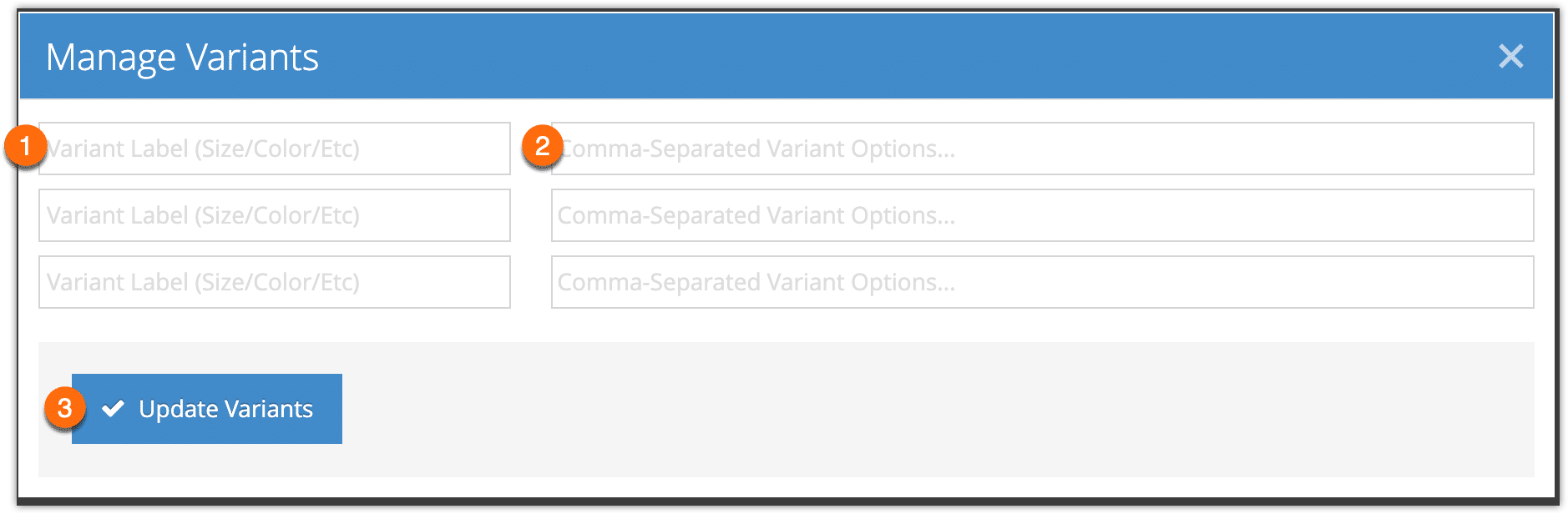1568x514 pixels.
Task: Focus the first Comma-Separated Variant Options field
Action: pos(1042,149)
